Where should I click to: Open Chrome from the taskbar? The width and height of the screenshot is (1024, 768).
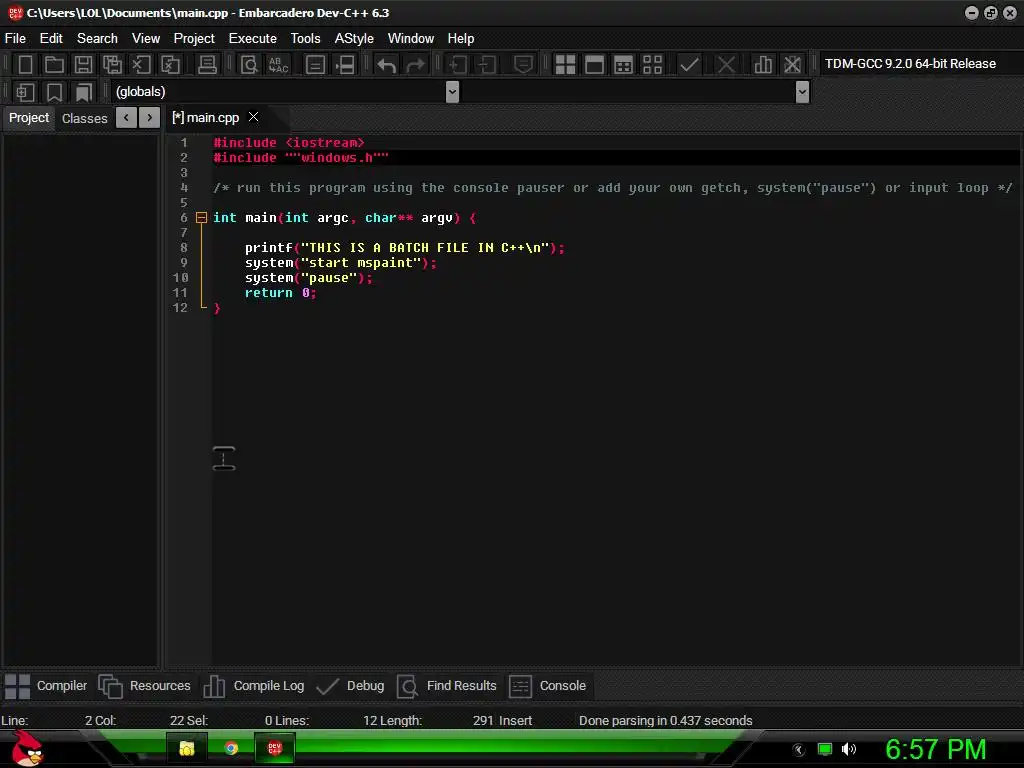[231, 748]
